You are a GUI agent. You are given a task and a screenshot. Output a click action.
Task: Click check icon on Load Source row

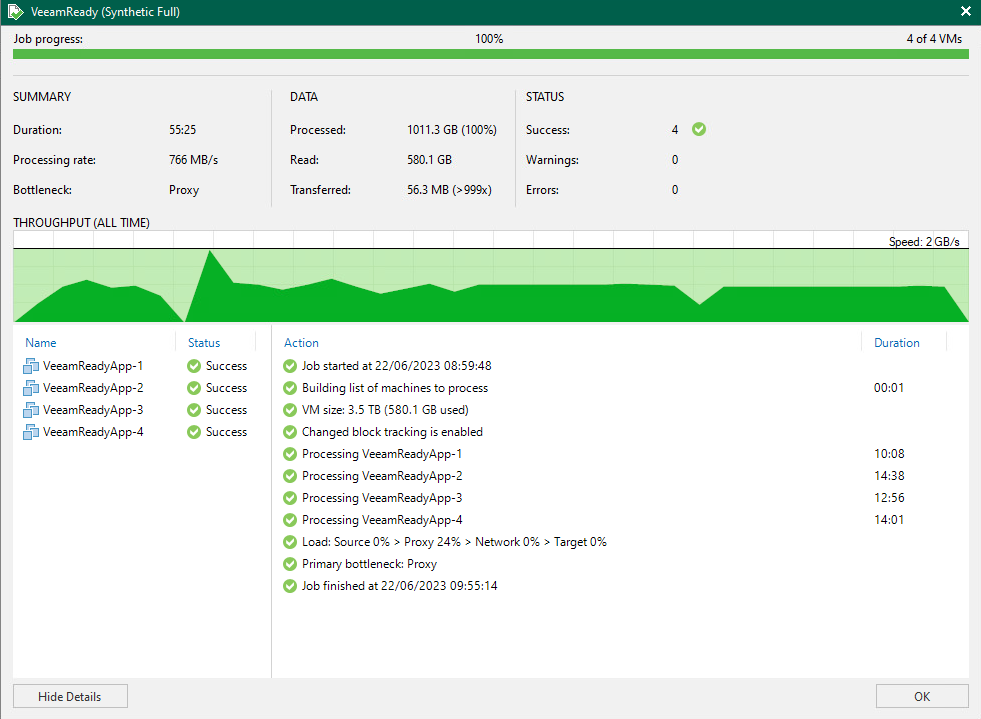[290, 542]
